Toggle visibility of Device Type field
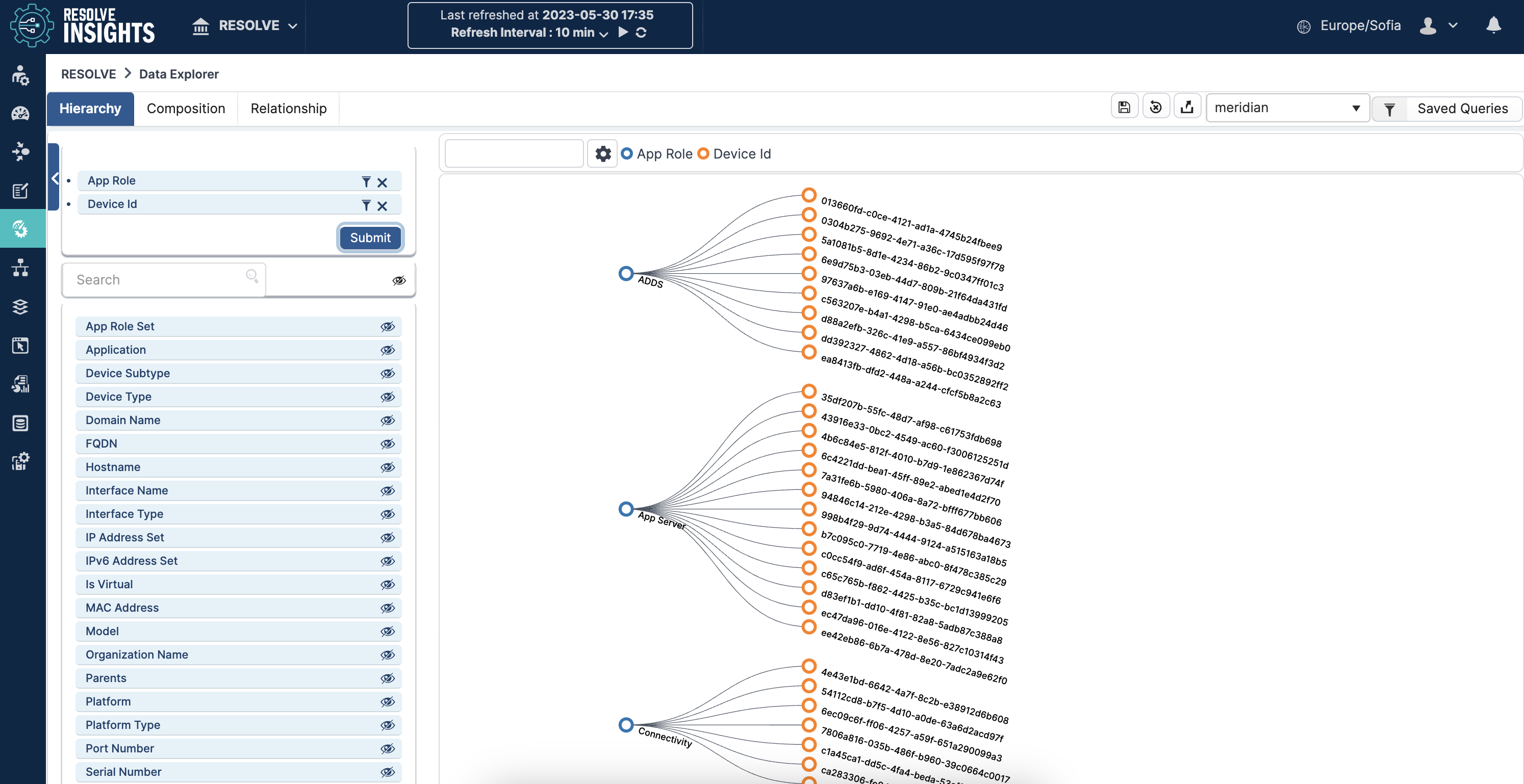Viewport: 1524px width, 784px height. (387, 397)
